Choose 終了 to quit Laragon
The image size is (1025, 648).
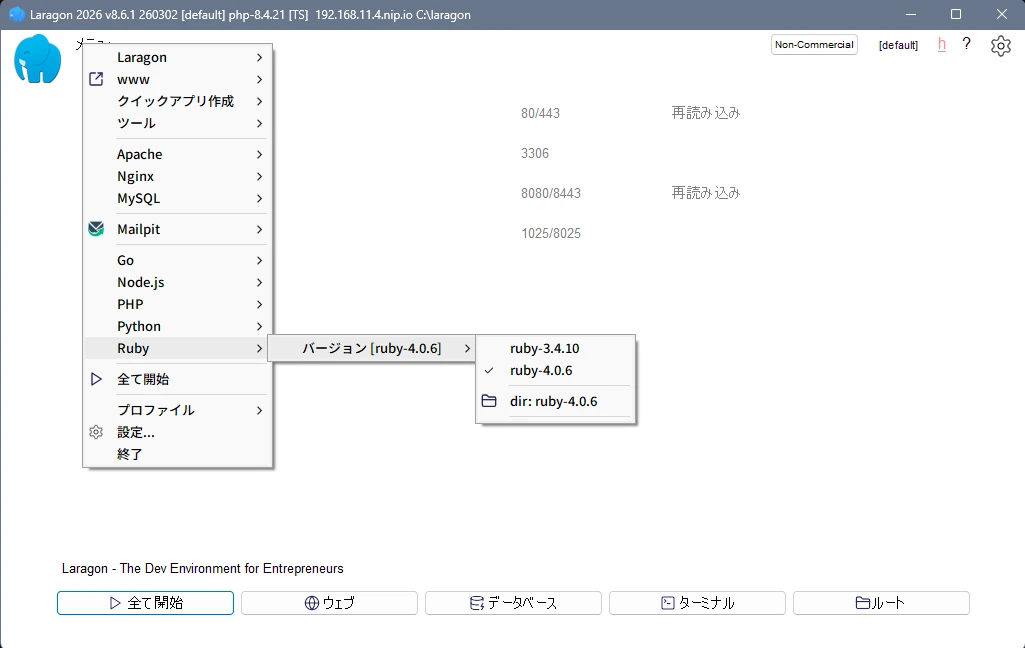tap(177, 454)
